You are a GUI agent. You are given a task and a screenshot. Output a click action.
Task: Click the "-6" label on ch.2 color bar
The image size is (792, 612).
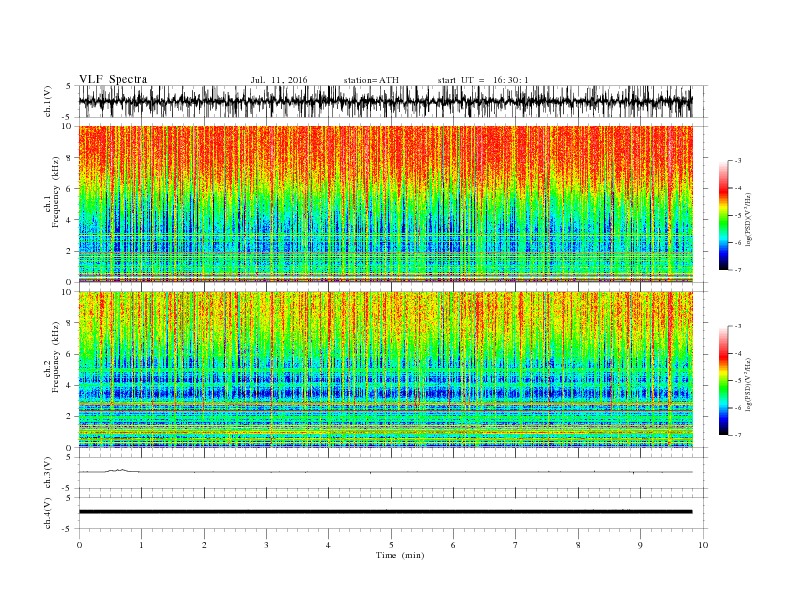(x=738, y=408)
